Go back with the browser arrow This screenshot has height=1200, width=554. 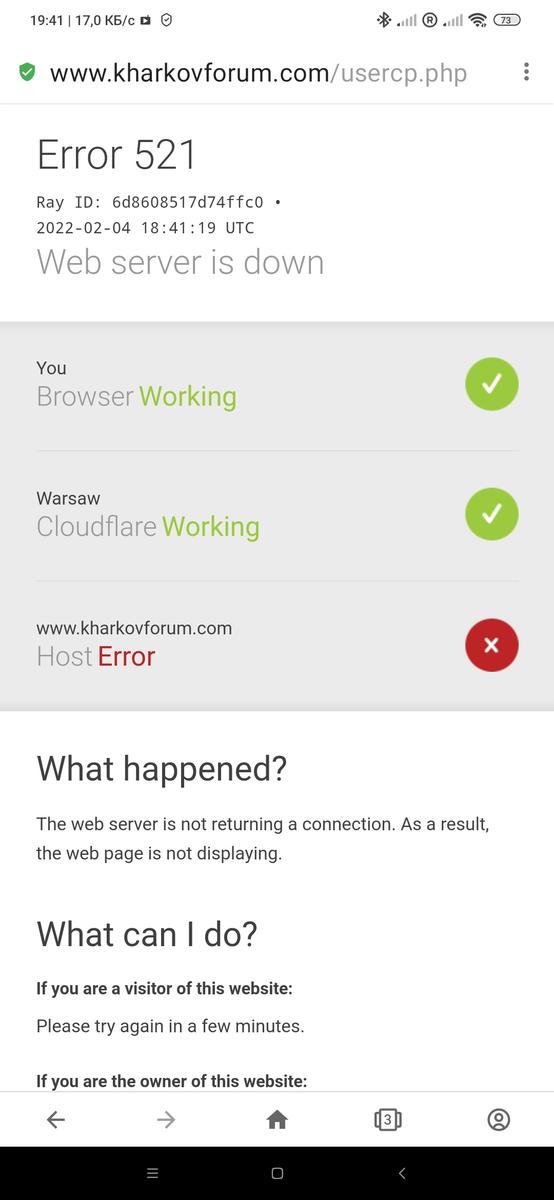56,1120
